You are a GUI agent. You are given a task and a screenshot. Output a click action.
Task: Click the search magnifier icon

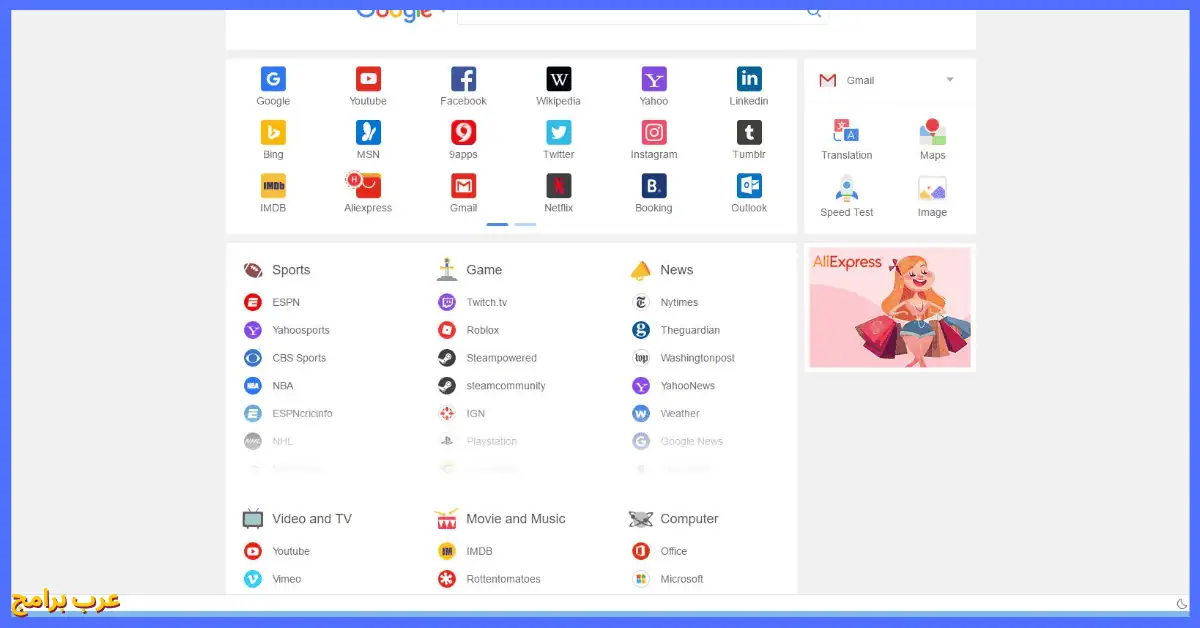tap(814, 12)
